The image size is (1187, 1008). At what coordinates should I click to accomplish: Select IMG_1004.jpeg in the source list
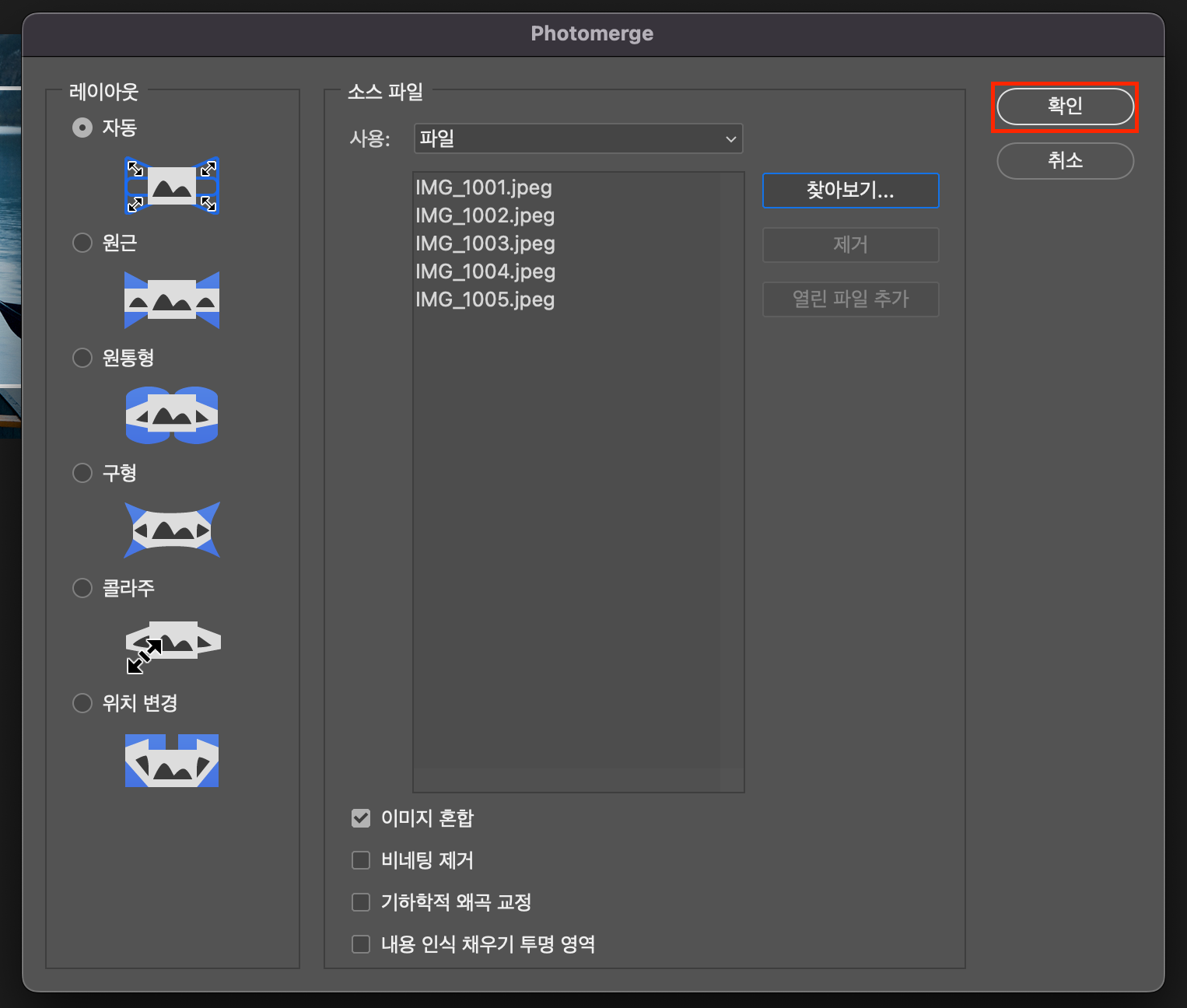pos(485,271)
